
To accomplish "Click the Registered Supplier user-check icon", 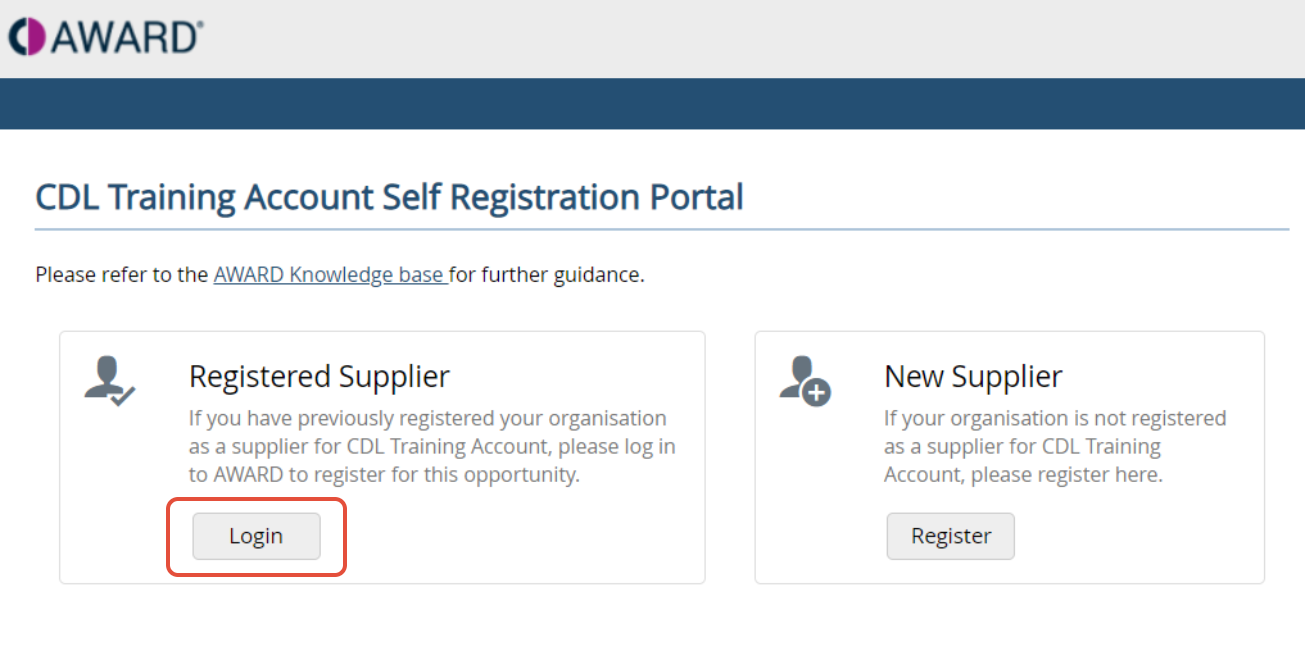I will pos(109,381).
